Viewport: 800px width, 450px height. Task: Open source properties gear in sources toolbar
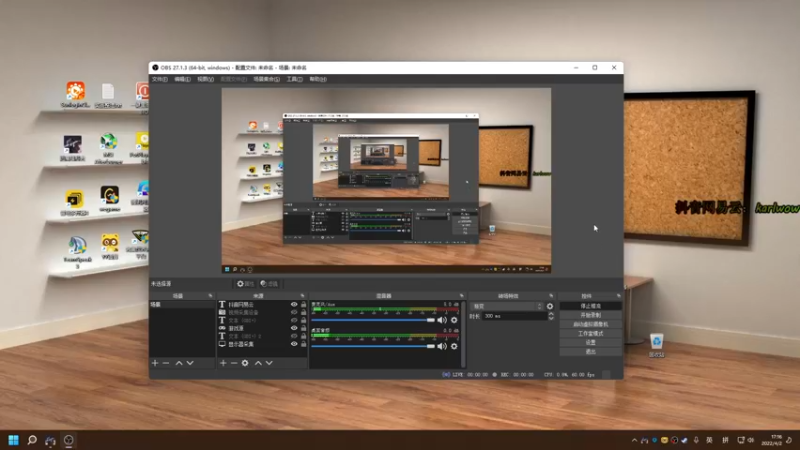[245, 363]
